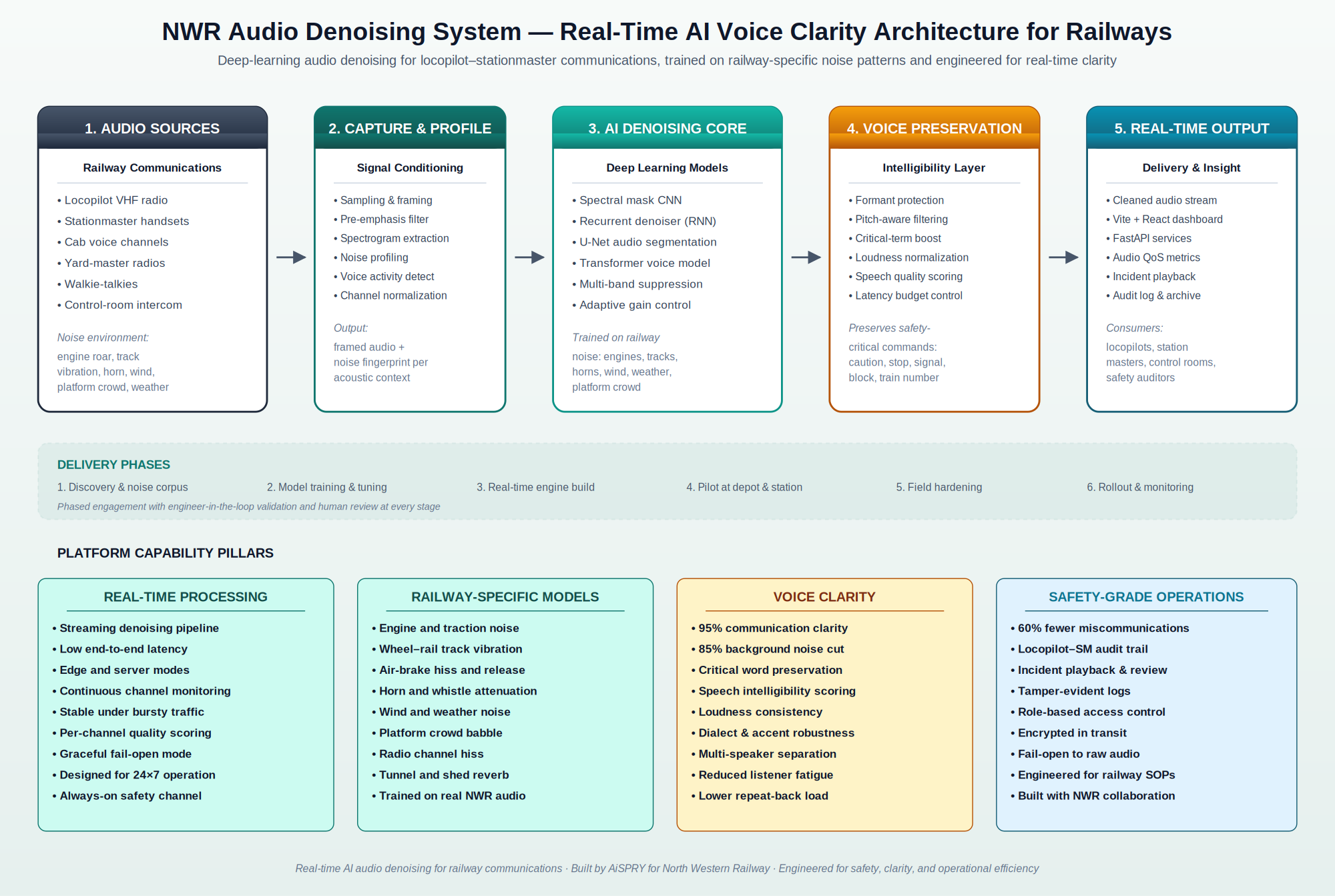The width and height of the screenshot is (1335, 896).
Task: Select 'Critical-term boost' bullet
Action: click(x=894, y=238)
